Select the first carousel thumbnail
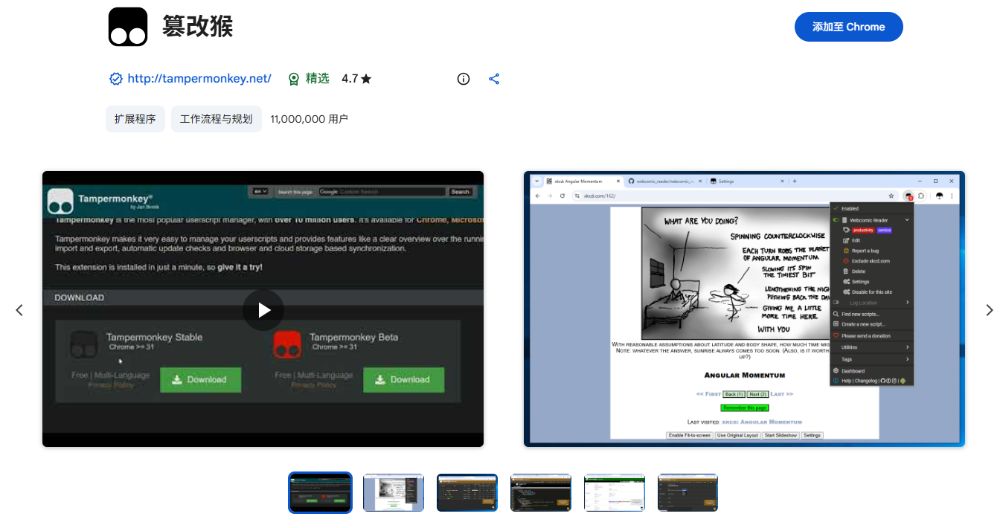The height and width of the screenshot is (528, 1000). 320,493
